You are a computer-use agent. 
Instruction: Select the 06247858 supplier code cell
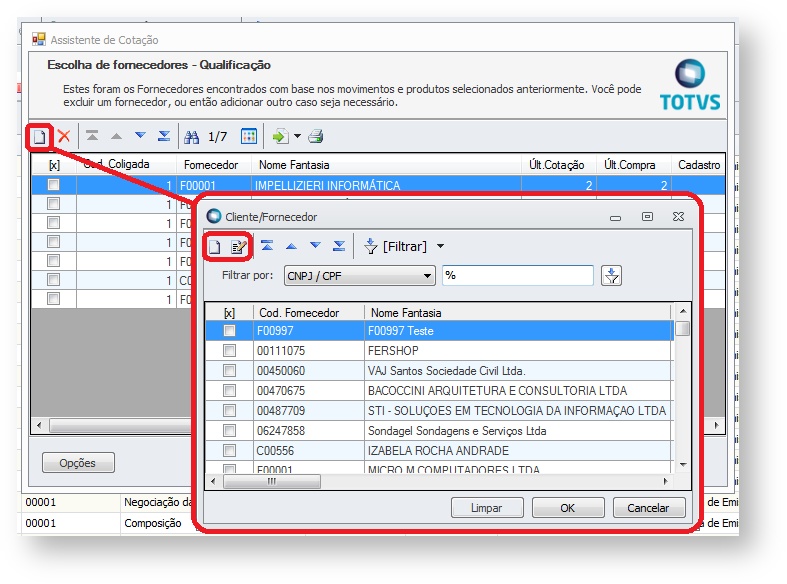309,431
